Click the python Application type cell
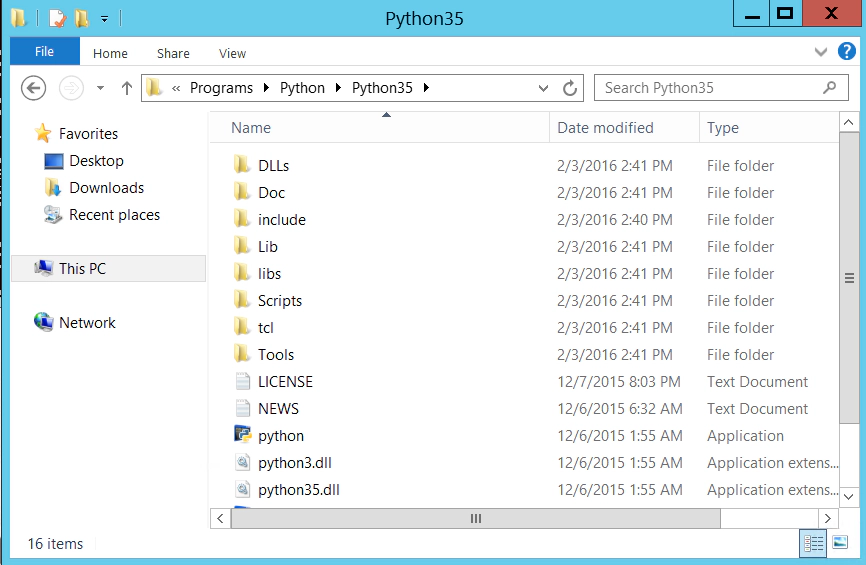Viewport: 866px width, 565px height. click(745, 436)
